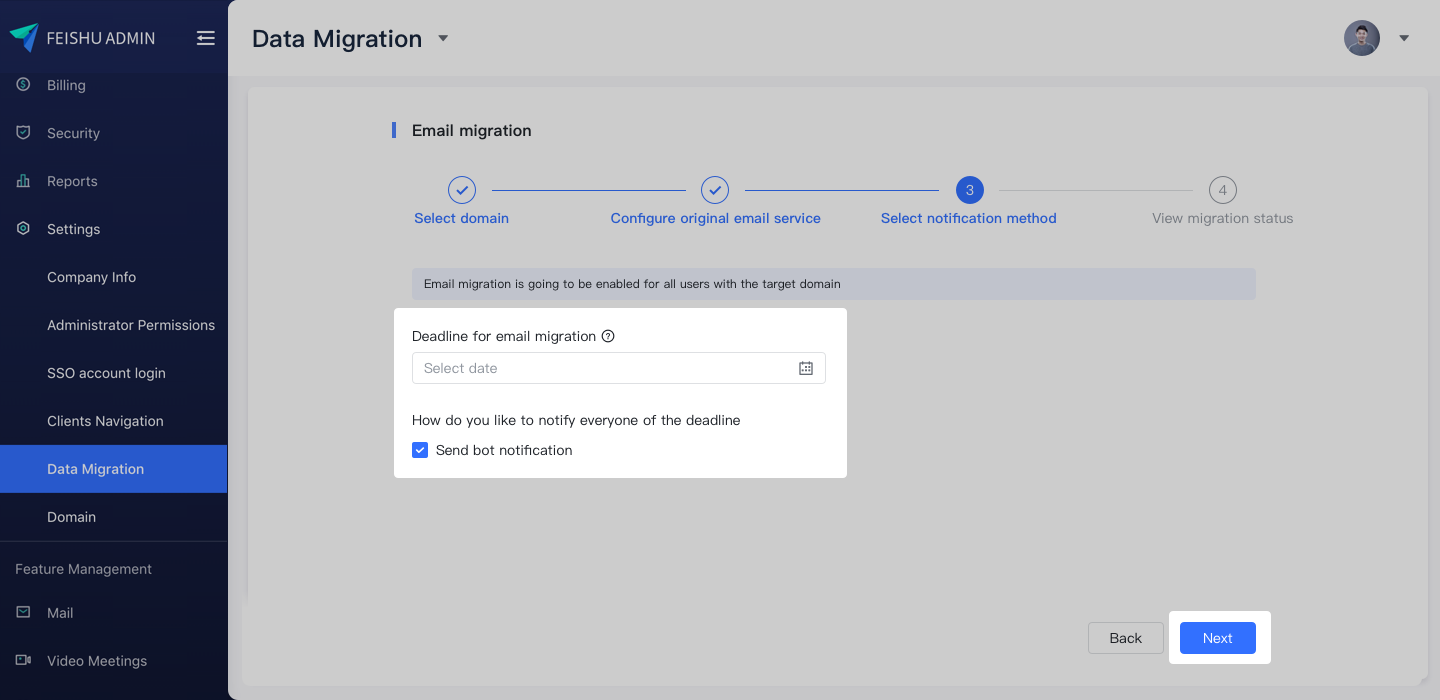Click the Feature Management section label
Viewport: 1440px width, 700px height.
click(x=84, y=569)
